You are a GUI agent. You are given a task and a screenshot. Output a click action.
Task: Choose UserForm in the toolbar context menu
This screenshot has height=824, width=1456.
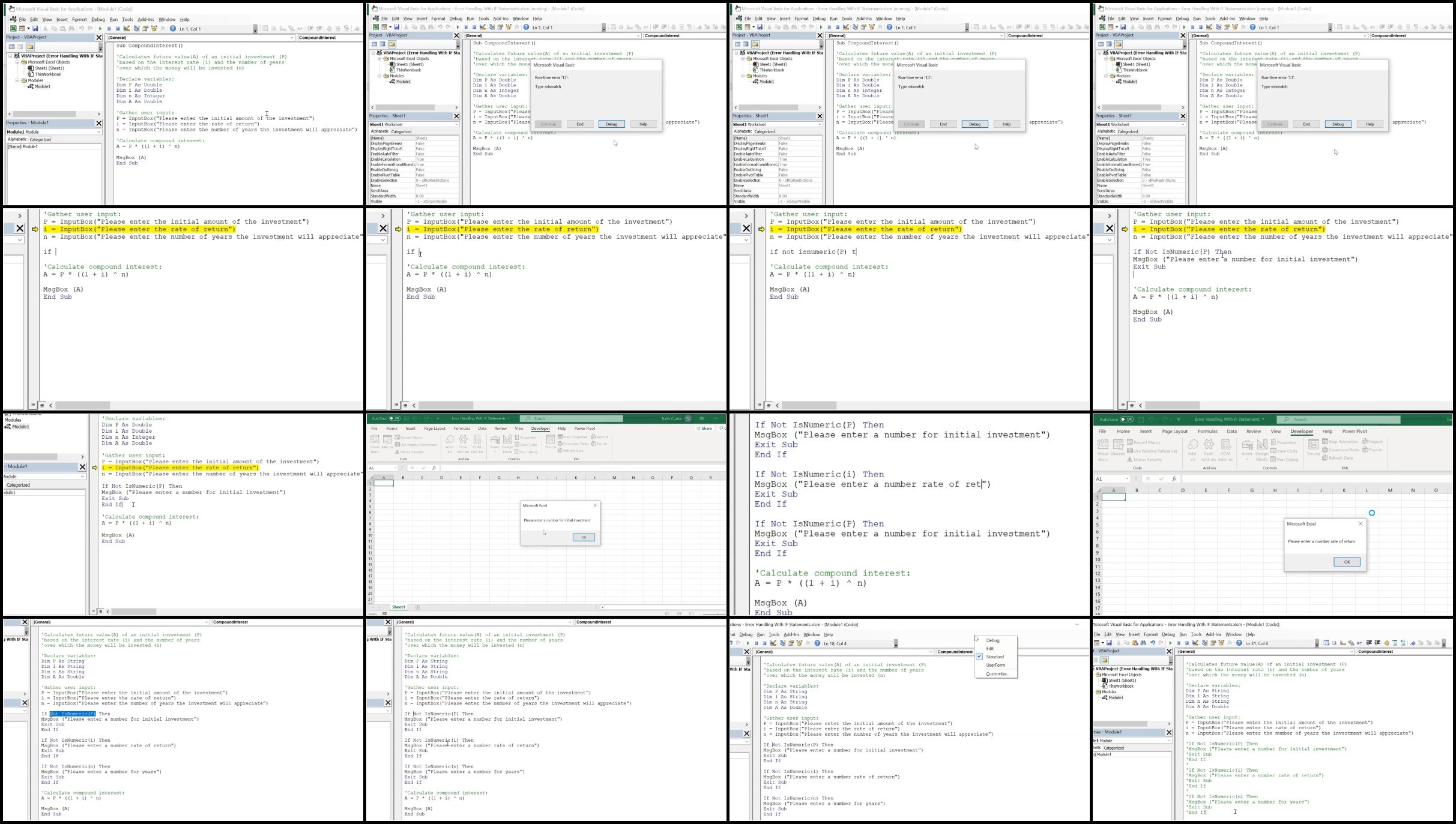click(x=995, y=665)
